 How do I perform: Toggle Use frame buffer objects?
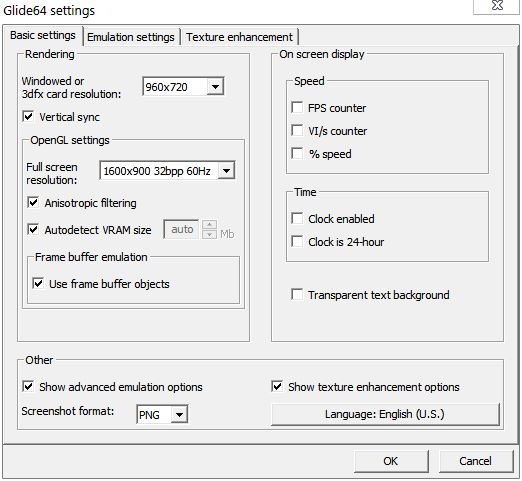click(x=38, y=283)
